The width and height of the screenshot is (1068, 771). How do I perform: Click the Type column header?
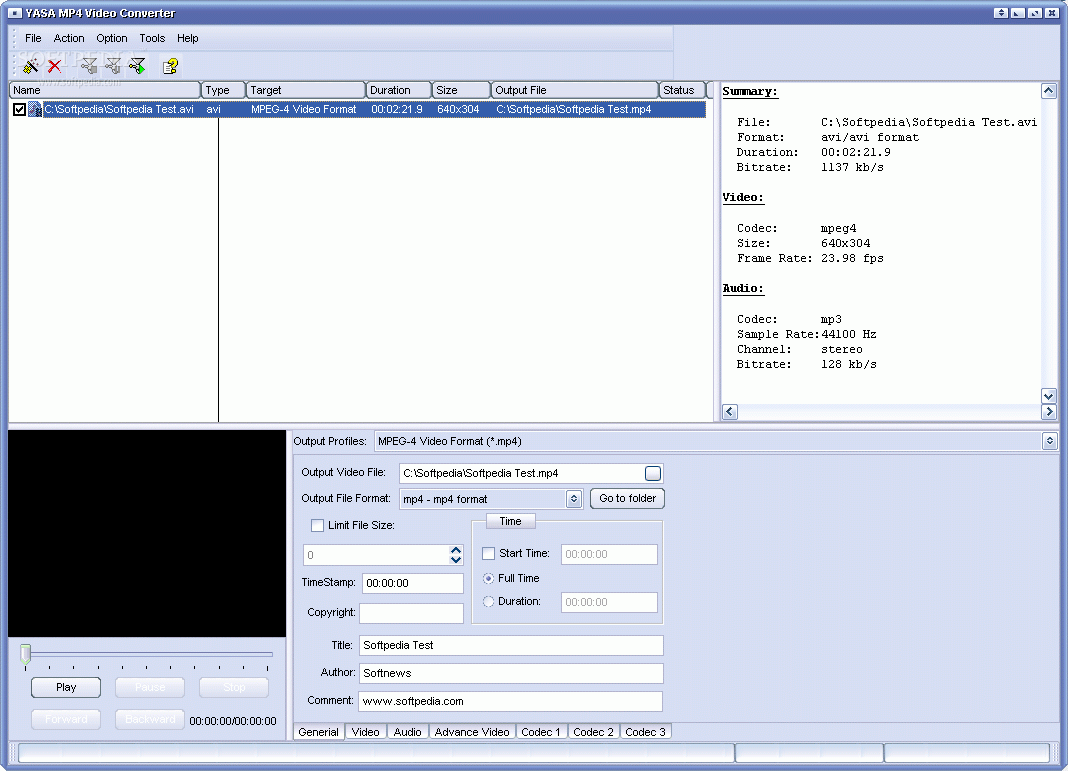[x=223, y=90]
